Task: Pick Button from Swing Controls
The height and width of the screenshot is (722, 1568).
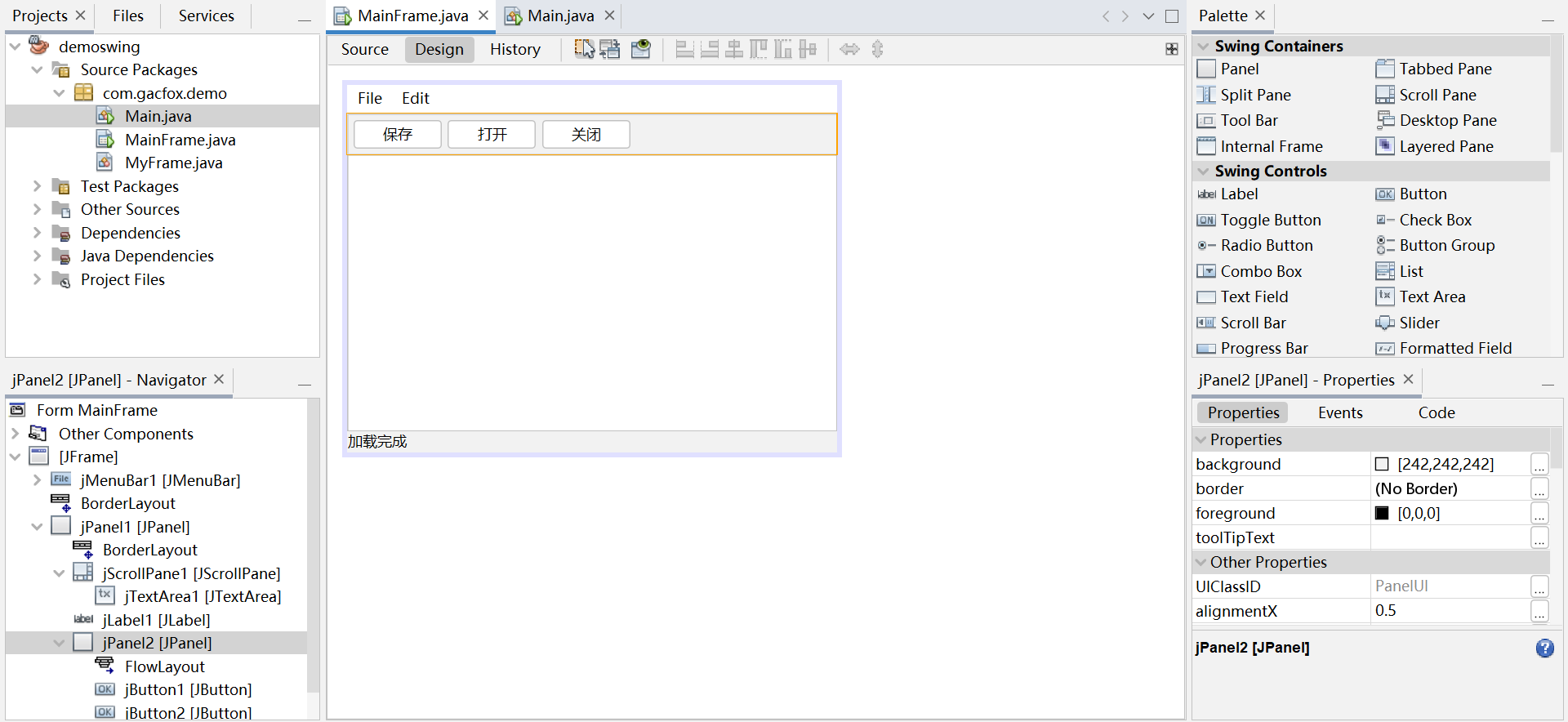Action: tap(1411, 194)
